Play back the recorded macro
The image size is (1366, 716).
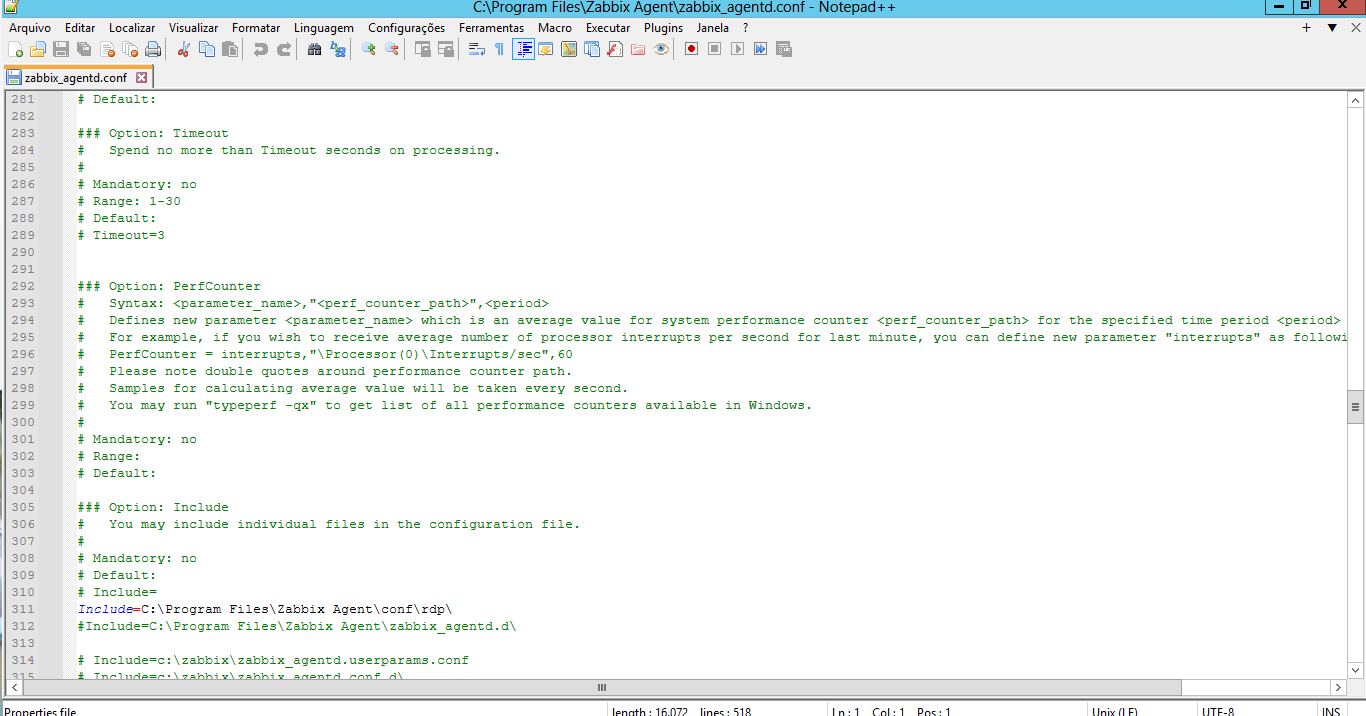pyautogui.click(x=737, y=49)
